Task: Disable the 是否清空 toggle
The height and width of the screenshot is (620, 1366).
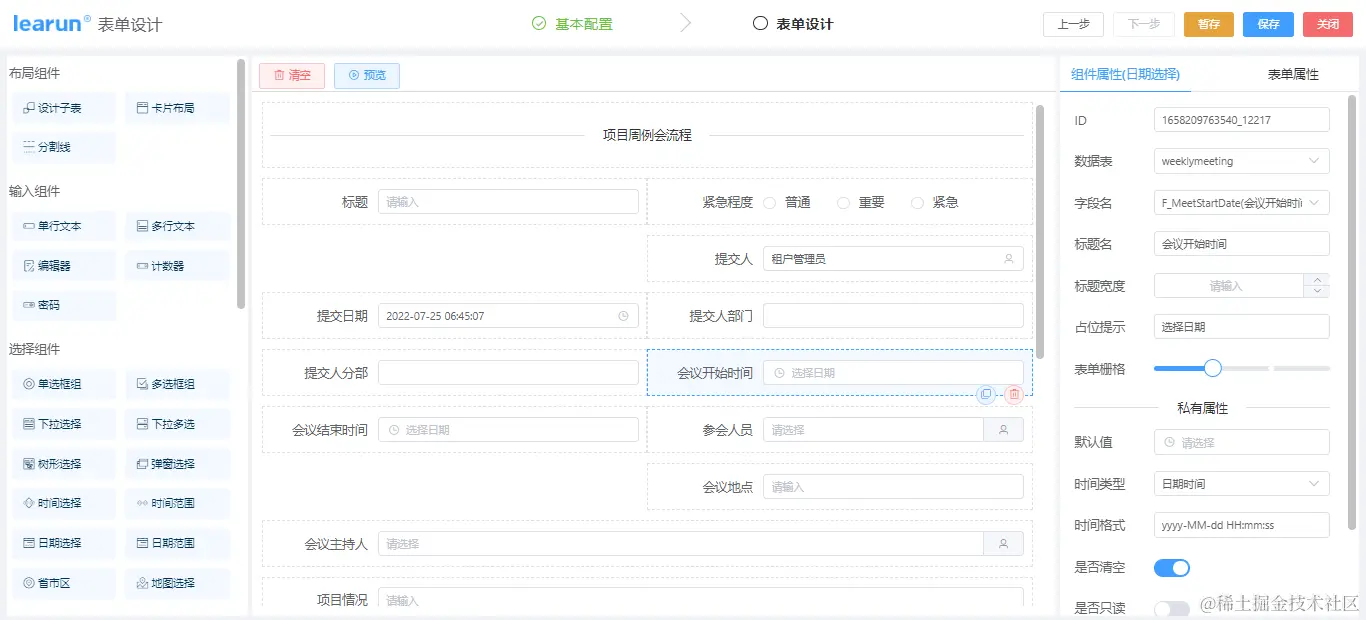Action: pyautogui.click(x=1171, y=566)
